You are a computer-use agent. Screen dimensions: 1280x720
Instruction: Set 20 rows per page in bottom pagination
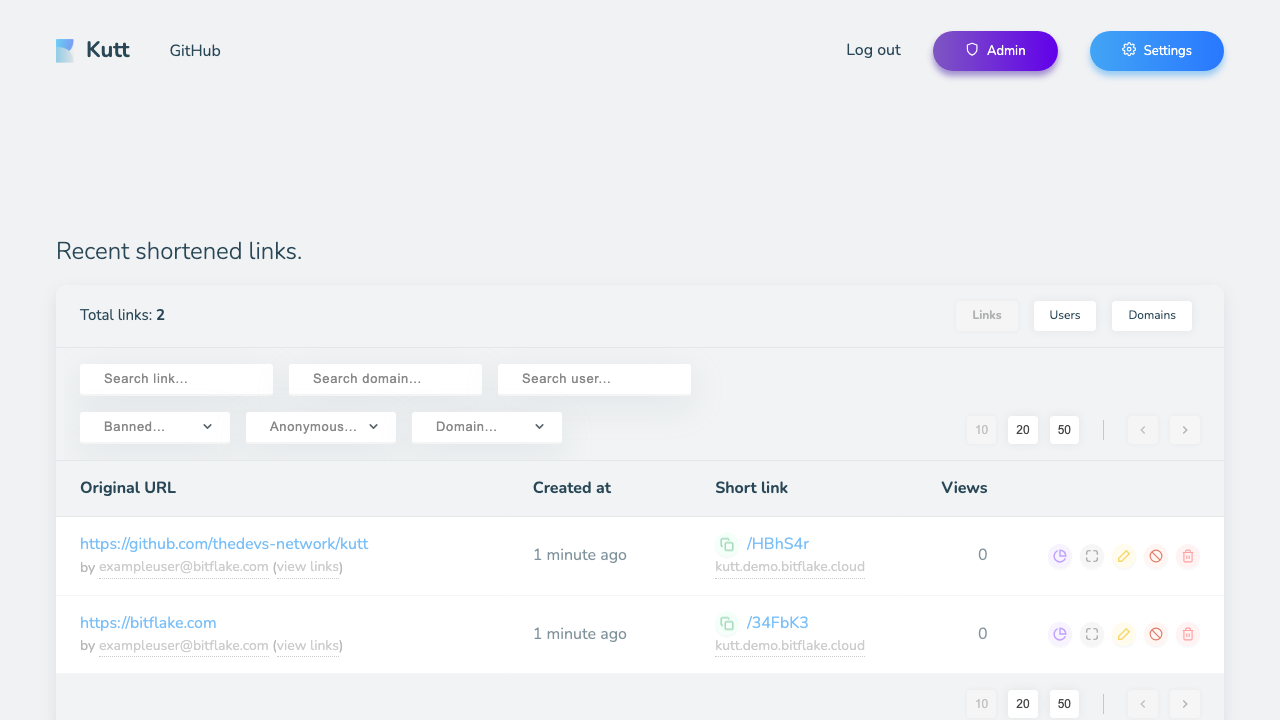pos(1023,704)
